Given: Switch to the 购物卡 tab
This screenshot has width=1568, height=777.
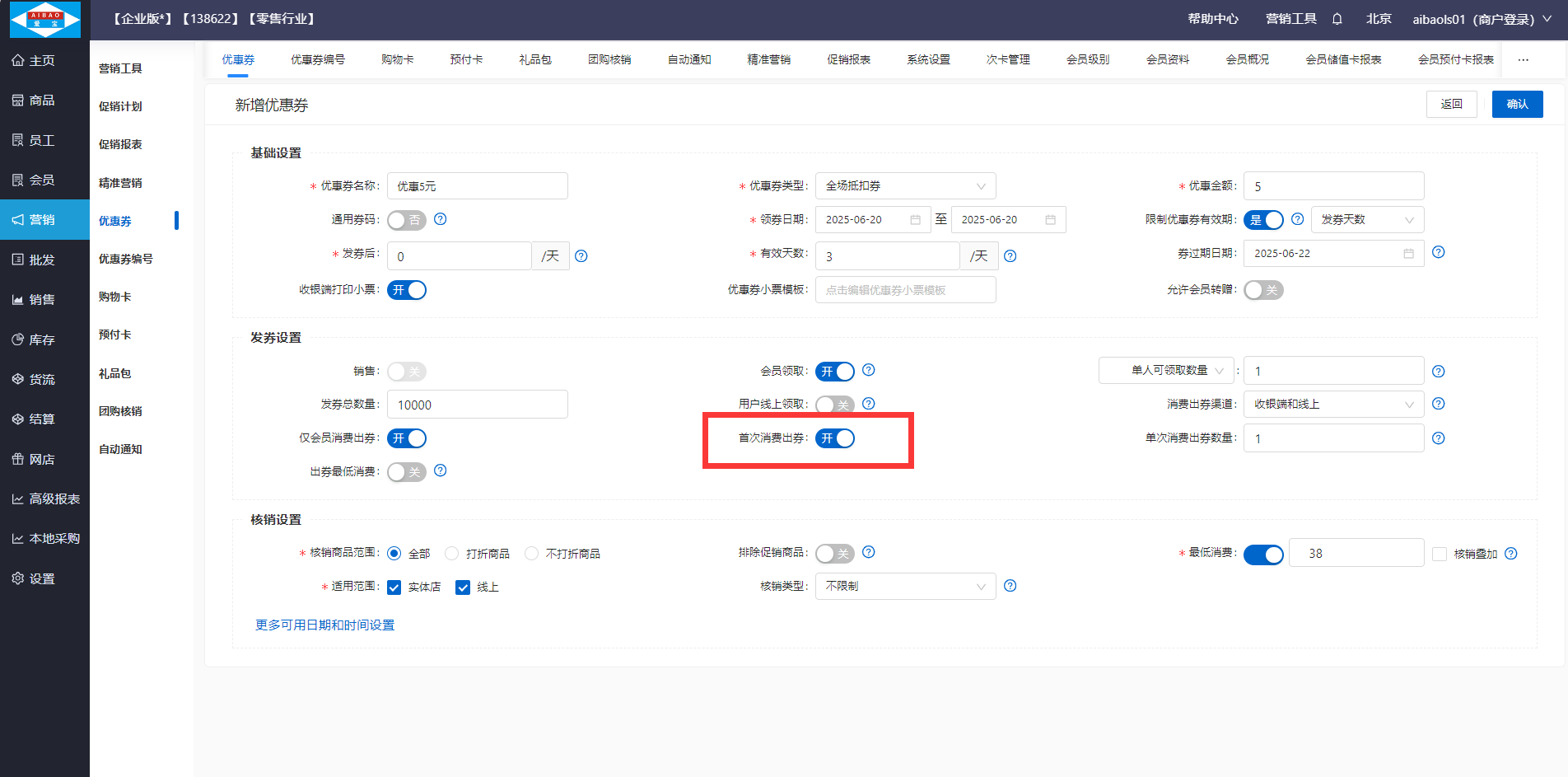Looking at the screenshot, I should pyautogui.click(x=397, y=60).
